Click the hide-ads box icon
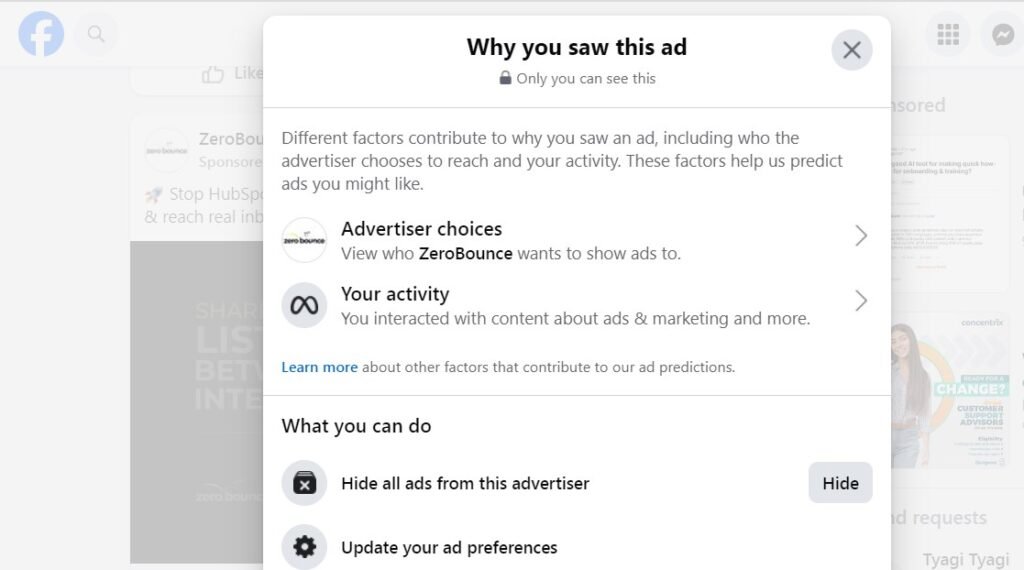 (304, 483)
